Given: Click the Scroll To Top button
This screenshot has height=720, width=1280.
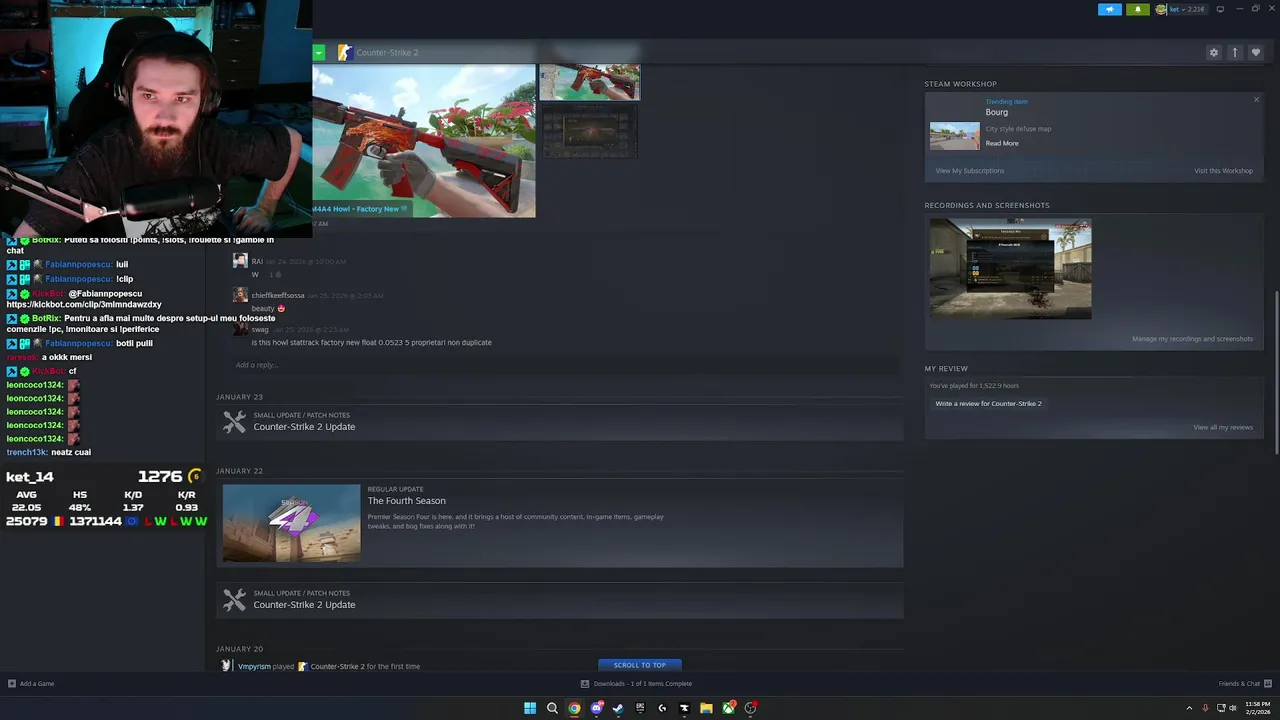Looking at the screenshot, I should tap(640, 665).
